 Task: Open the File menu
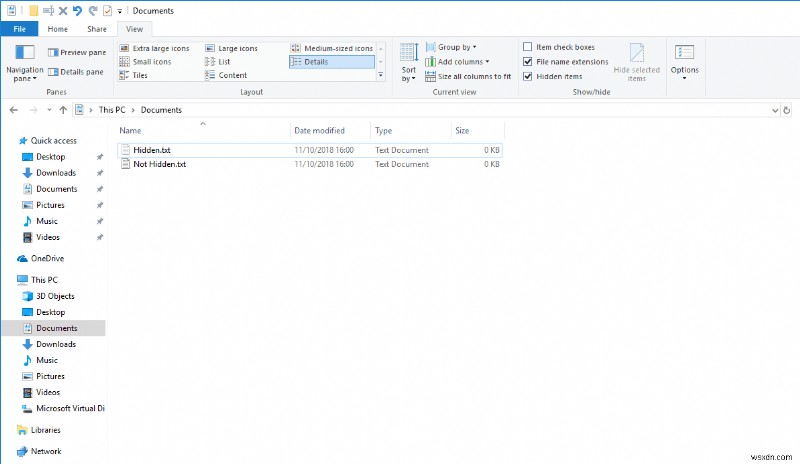[x=19, y=29]
